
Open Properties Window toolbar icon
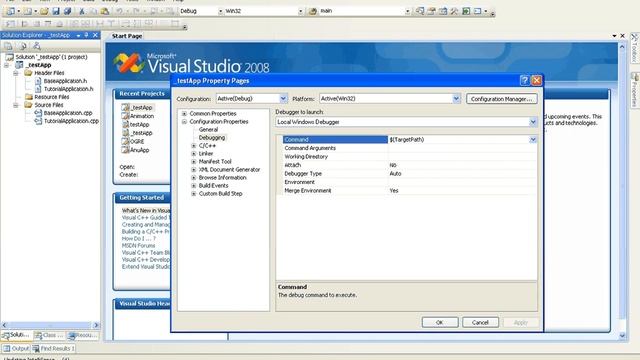[x=431, y=11]
